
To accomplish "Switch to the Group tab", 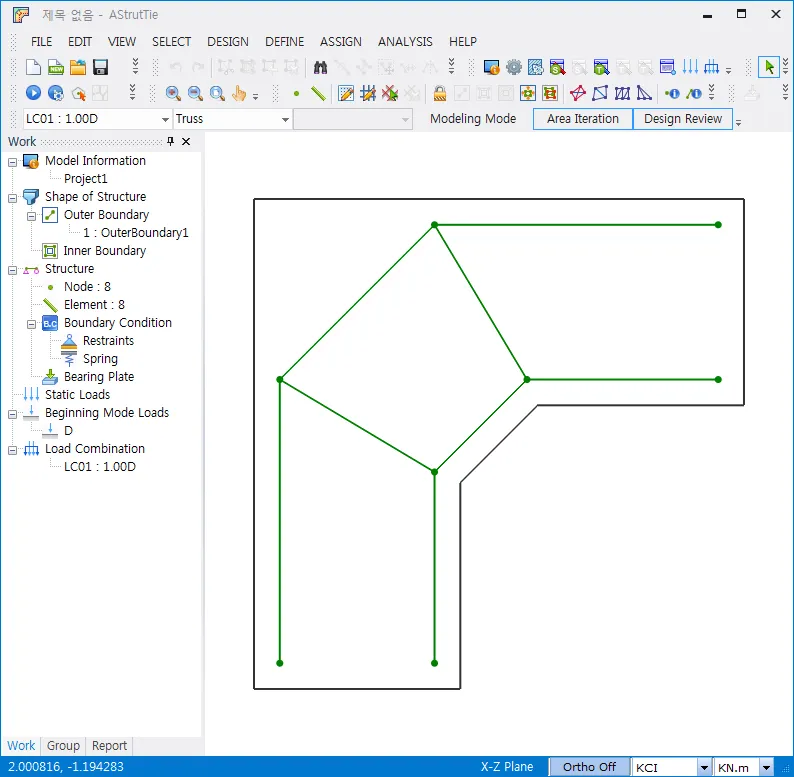I will 63,746.
